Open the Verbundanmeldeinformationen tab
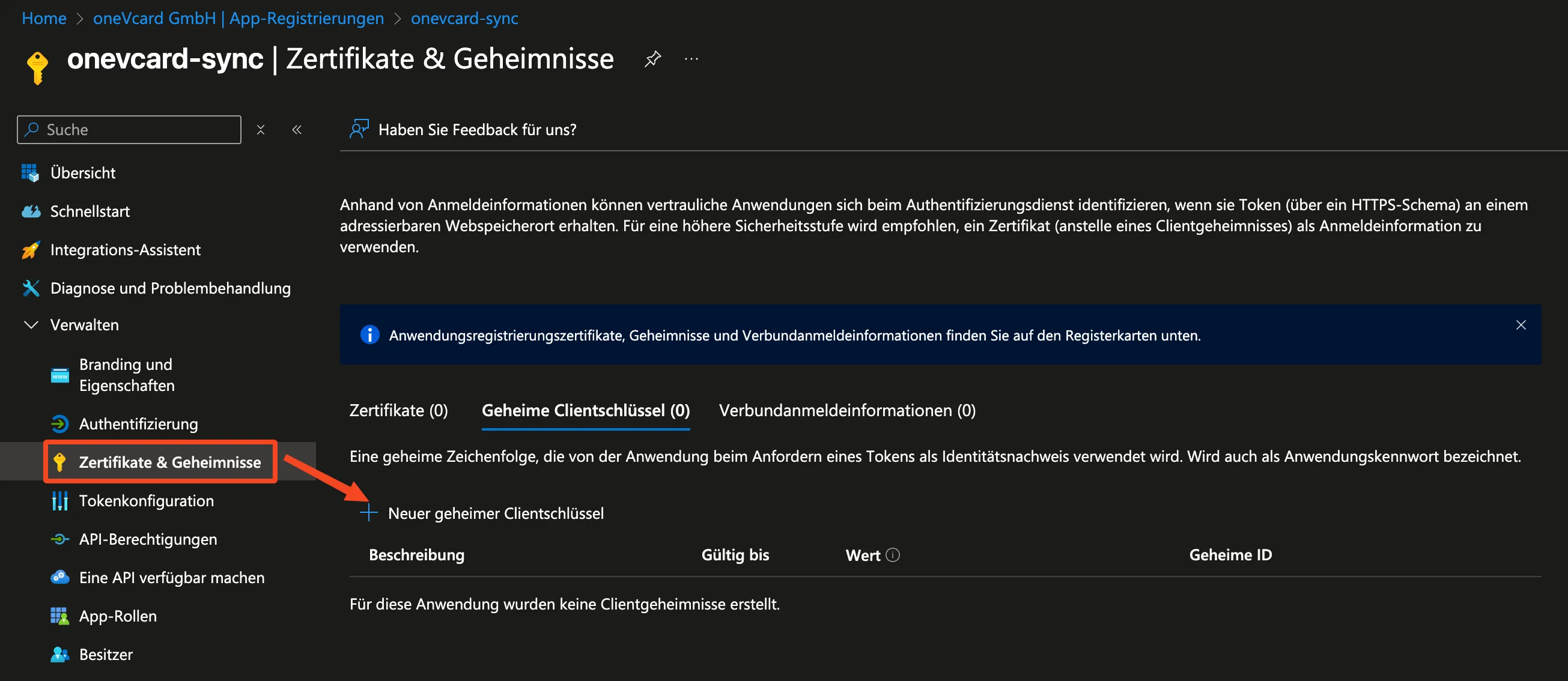1568x681 pixels. [847, 410]
